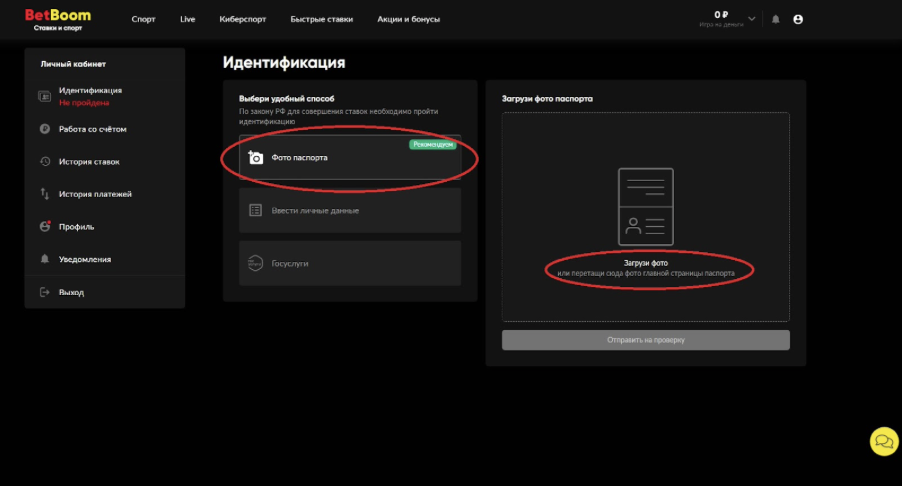902x486 pixels.
Task: Select Фото паспорта identification method
Action: coord(350,158)
